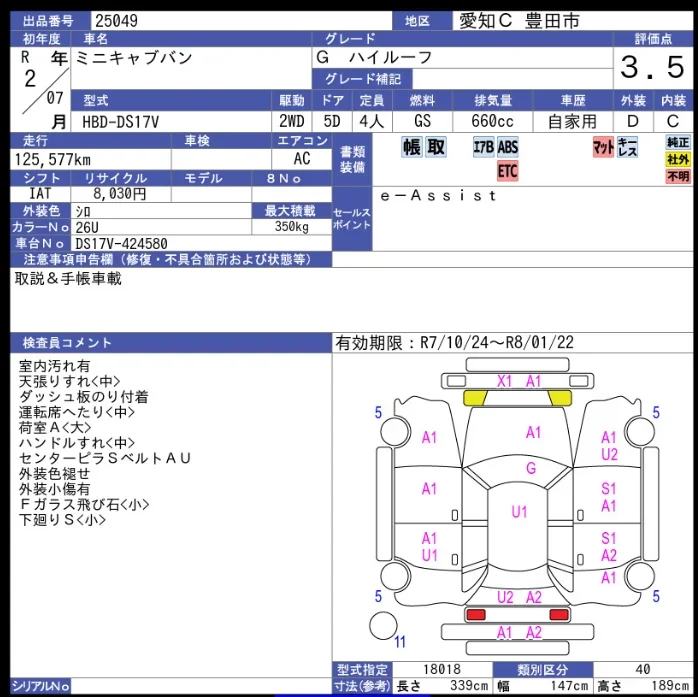Click the キーレス keyless entry badge
Viewport: 698px width, 697px height.
[x=628, y=148]
